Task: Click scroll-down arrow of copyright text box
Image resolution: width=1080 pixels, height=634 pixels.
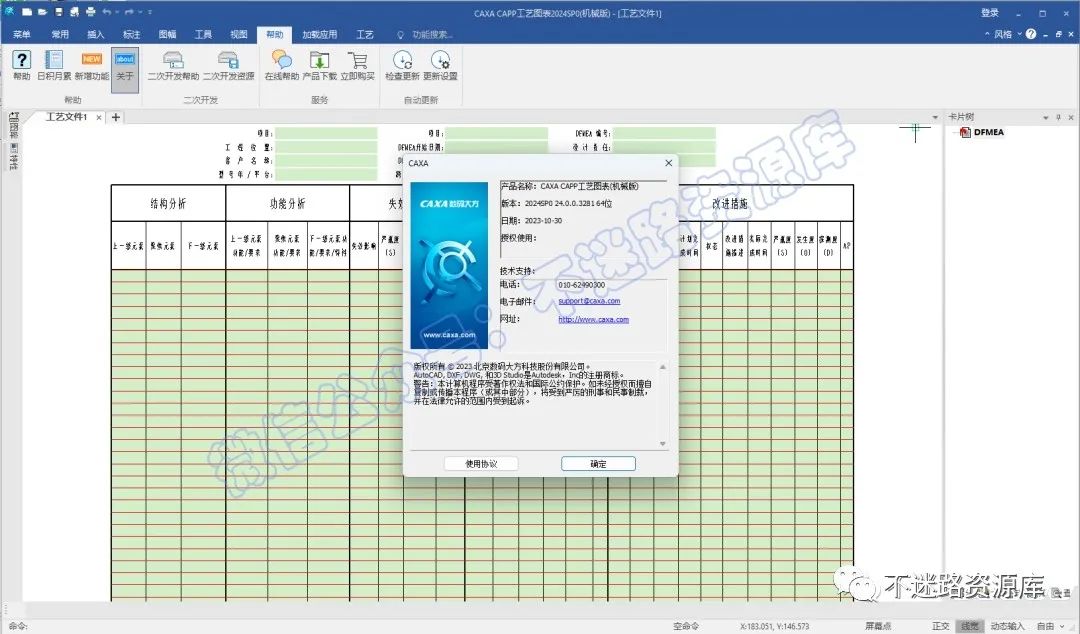Action: [663, 444]
